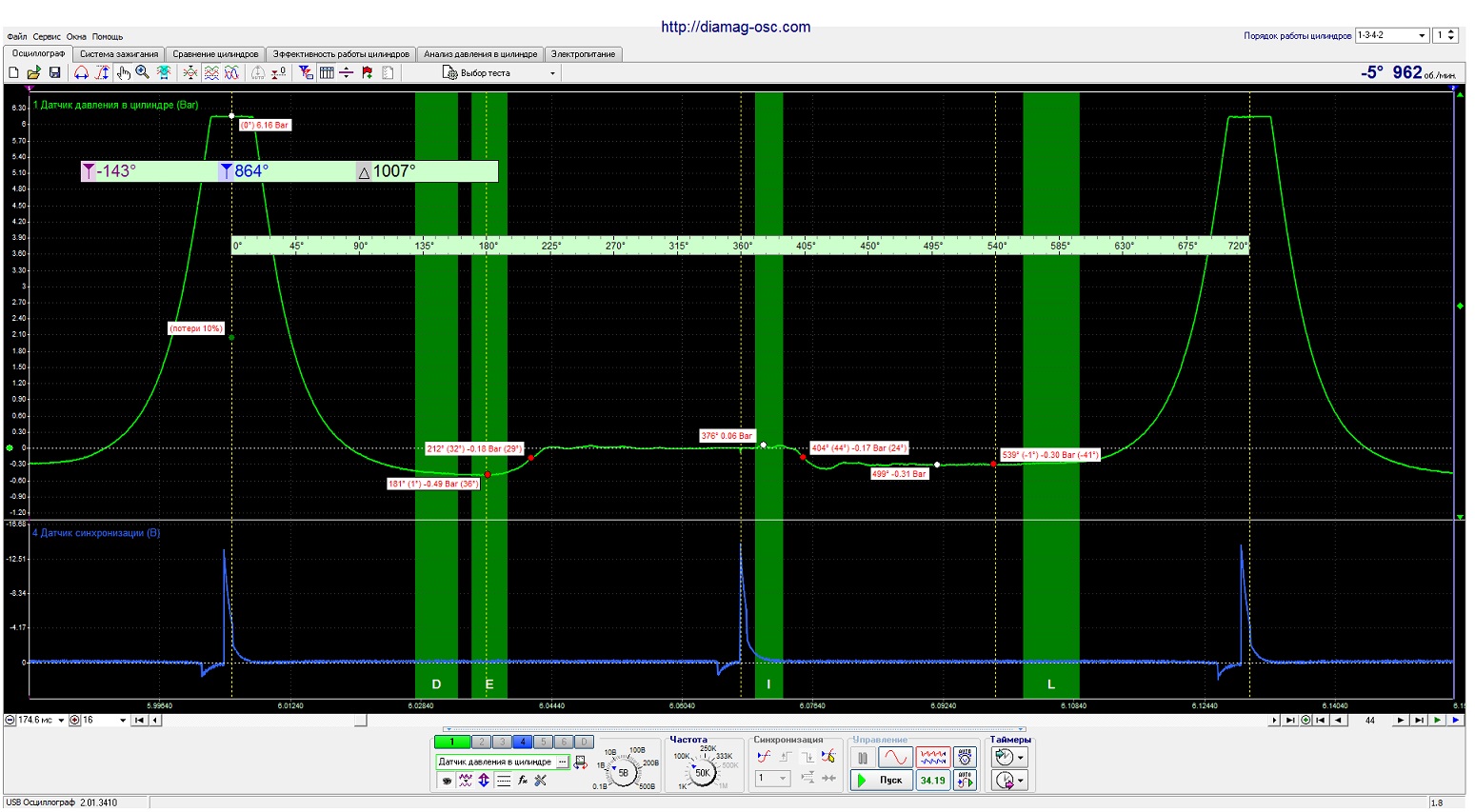Screen dimensions: 1475x812
Task: Switch to Эффективность работы цилиндров tab
Action: [341, 54]
